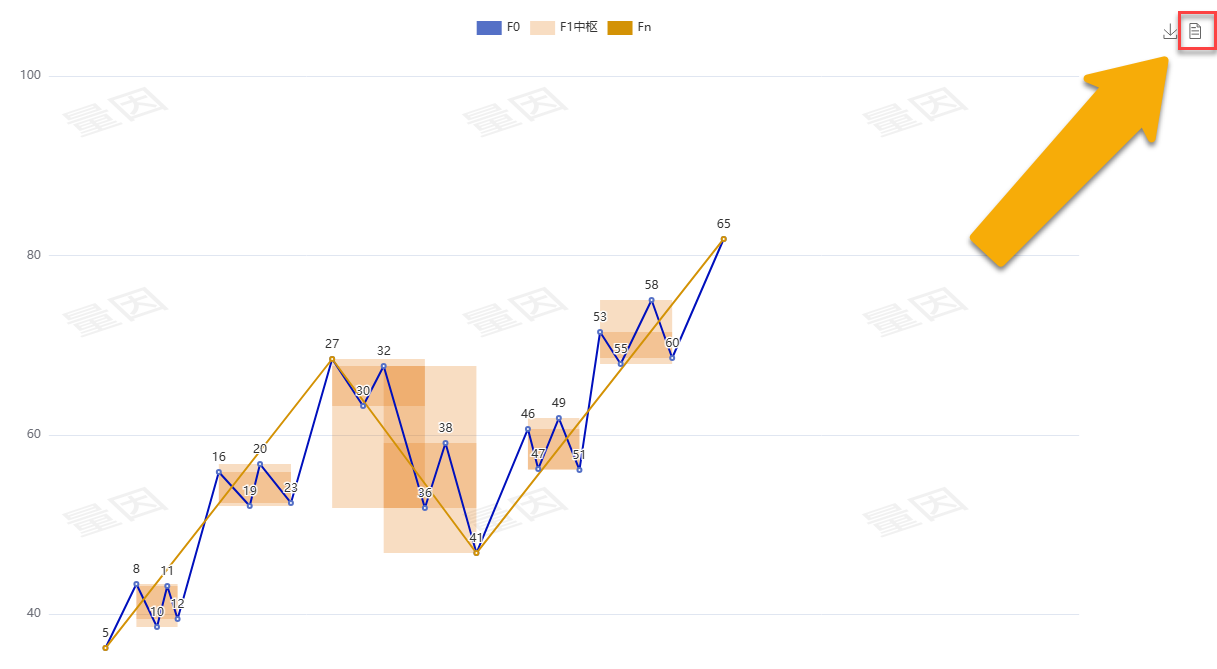Click the download chart image icon
Screen dimensions: 1217x669
(x=1169, y=31)
